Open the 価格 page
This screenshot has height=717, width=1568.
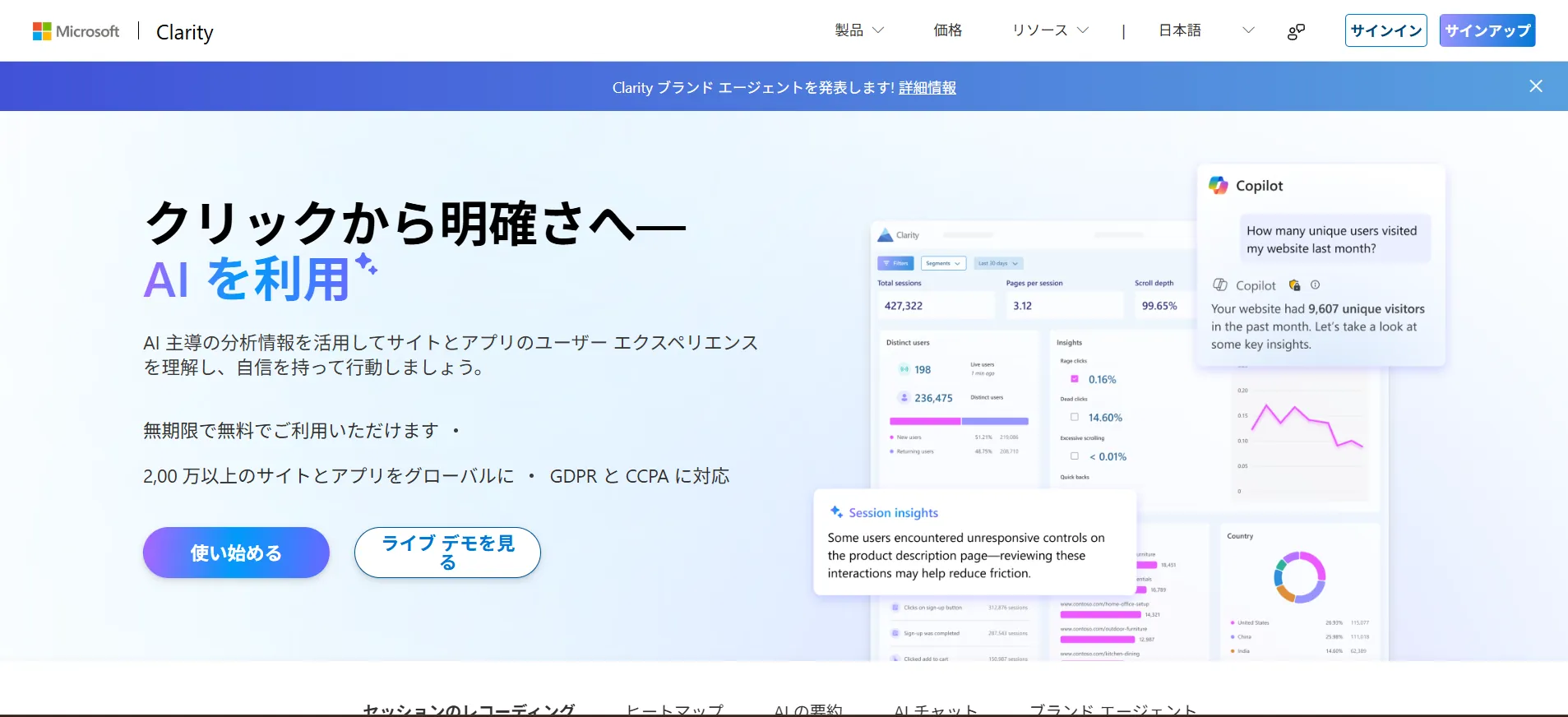tap(947, 30)
